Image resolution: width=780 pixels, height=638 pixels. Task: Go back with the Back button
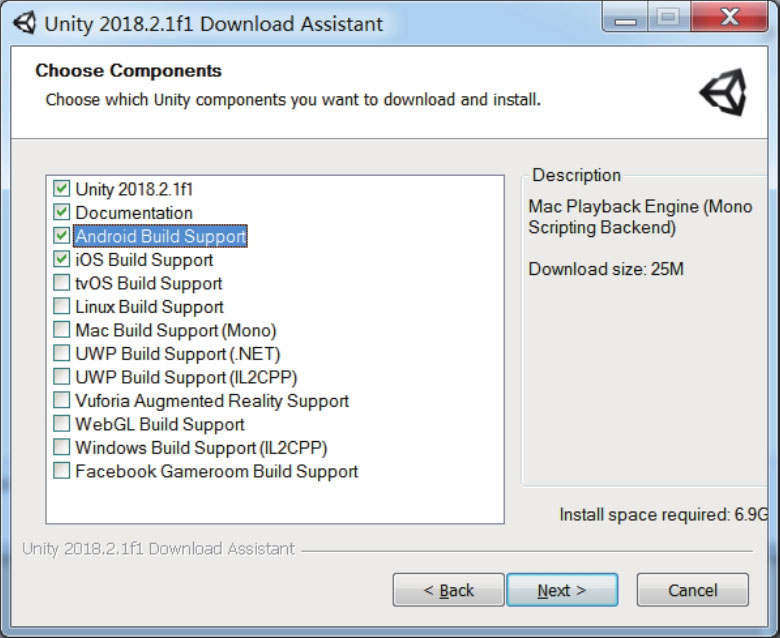pyautogui.click(x=448, y=590)
